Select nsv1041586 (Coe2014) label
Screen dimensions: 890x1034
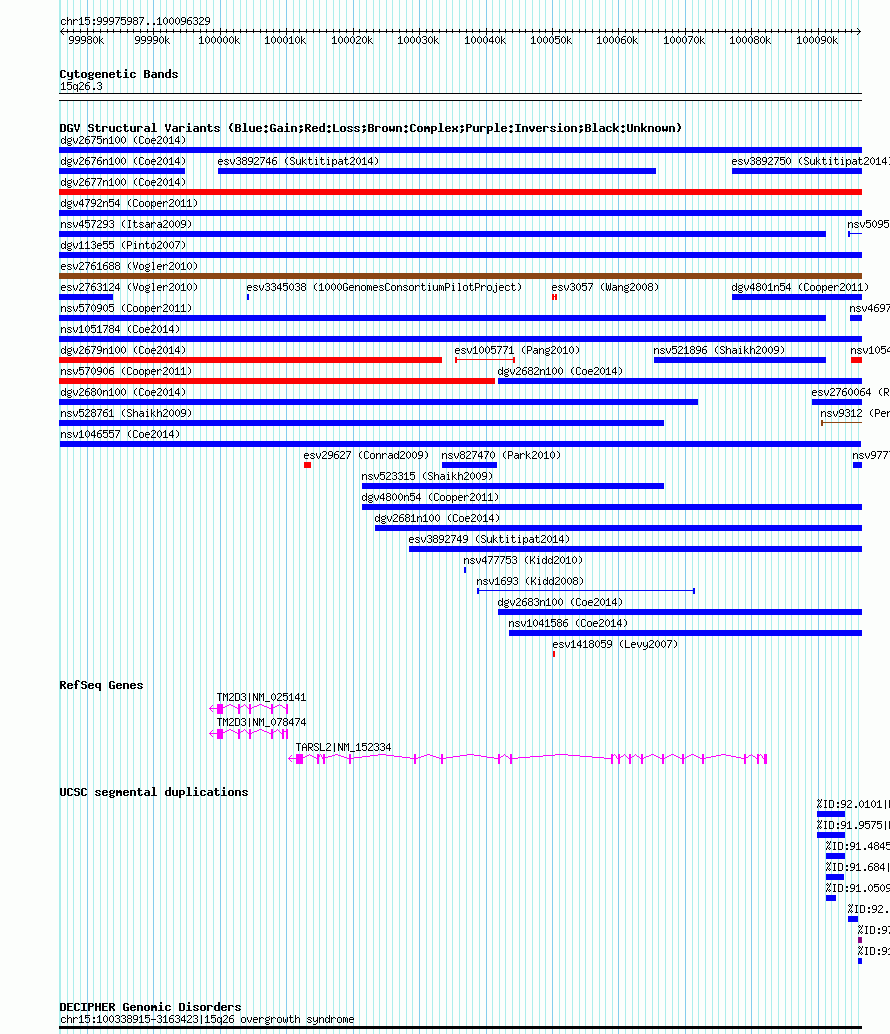(568, 624)
